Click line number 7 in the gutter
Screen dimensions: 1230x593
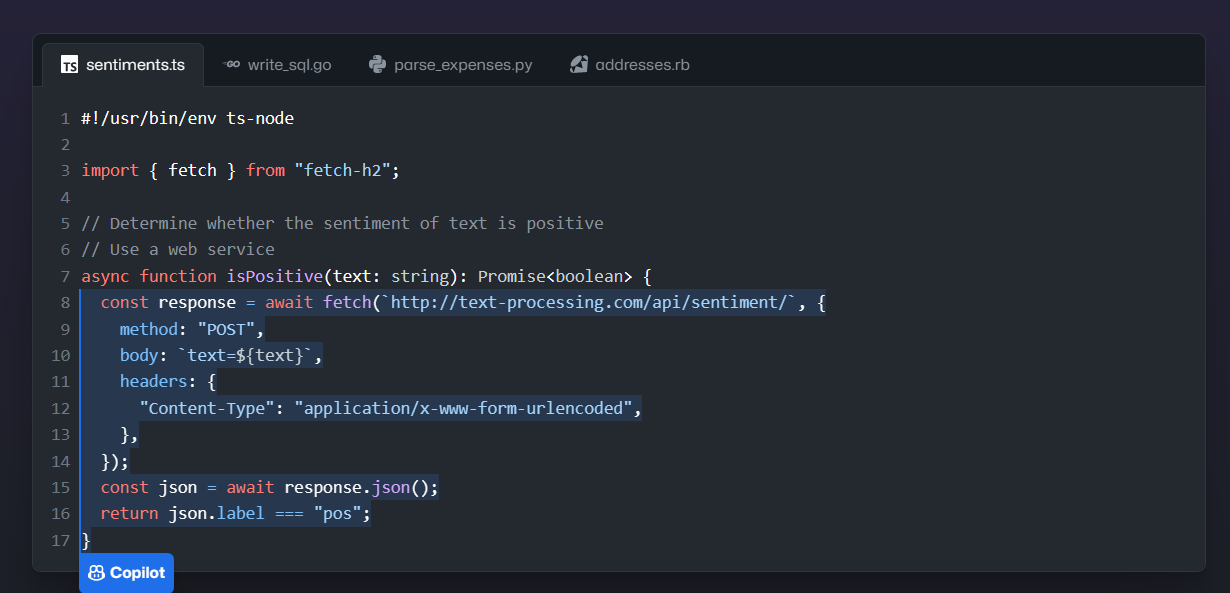(x=65, y=276)
